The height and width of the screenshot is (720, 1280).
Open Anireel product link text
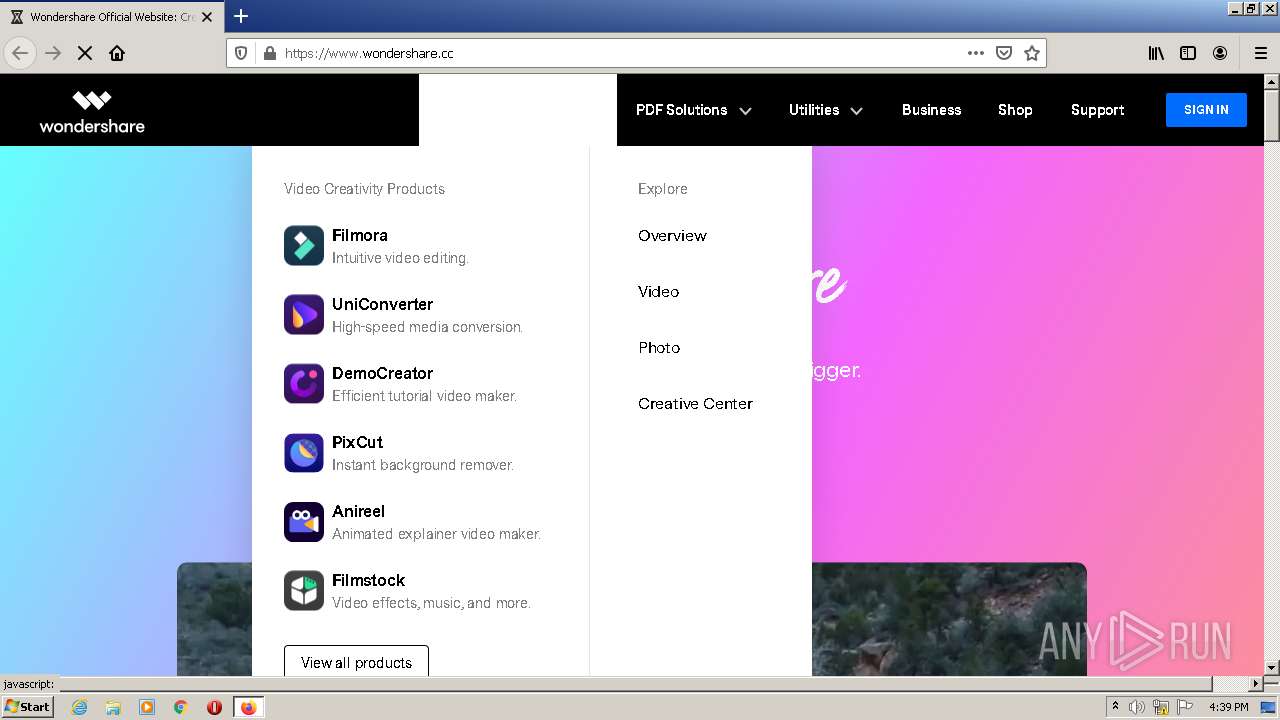coord(358,512)
